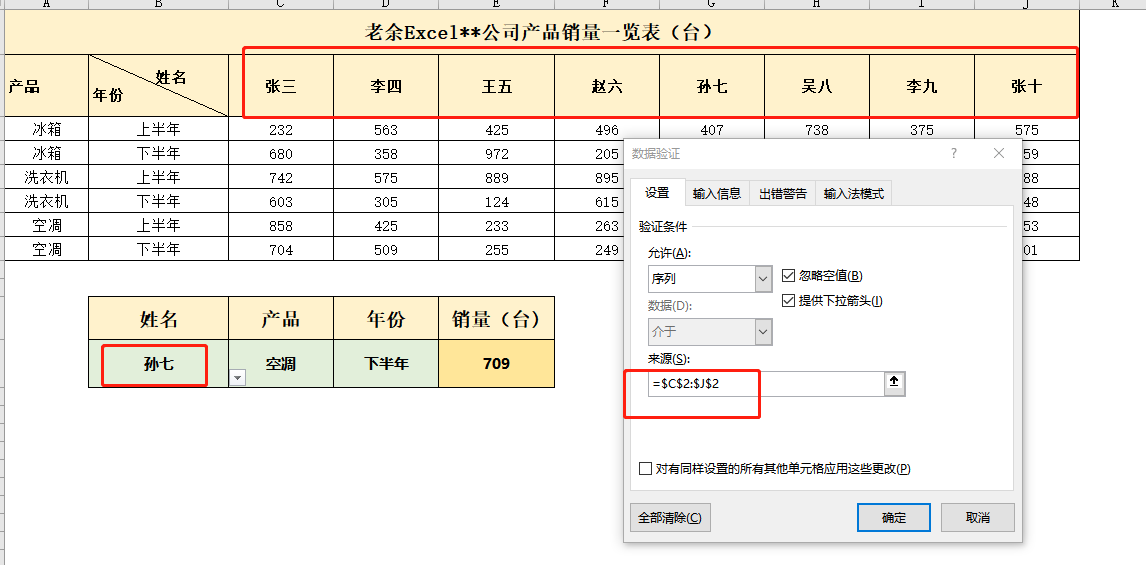The width and height of the screenshot is (1146, 565).
Task: Toggle the 忽略空值 checkbox
Action: click(788, 276)
